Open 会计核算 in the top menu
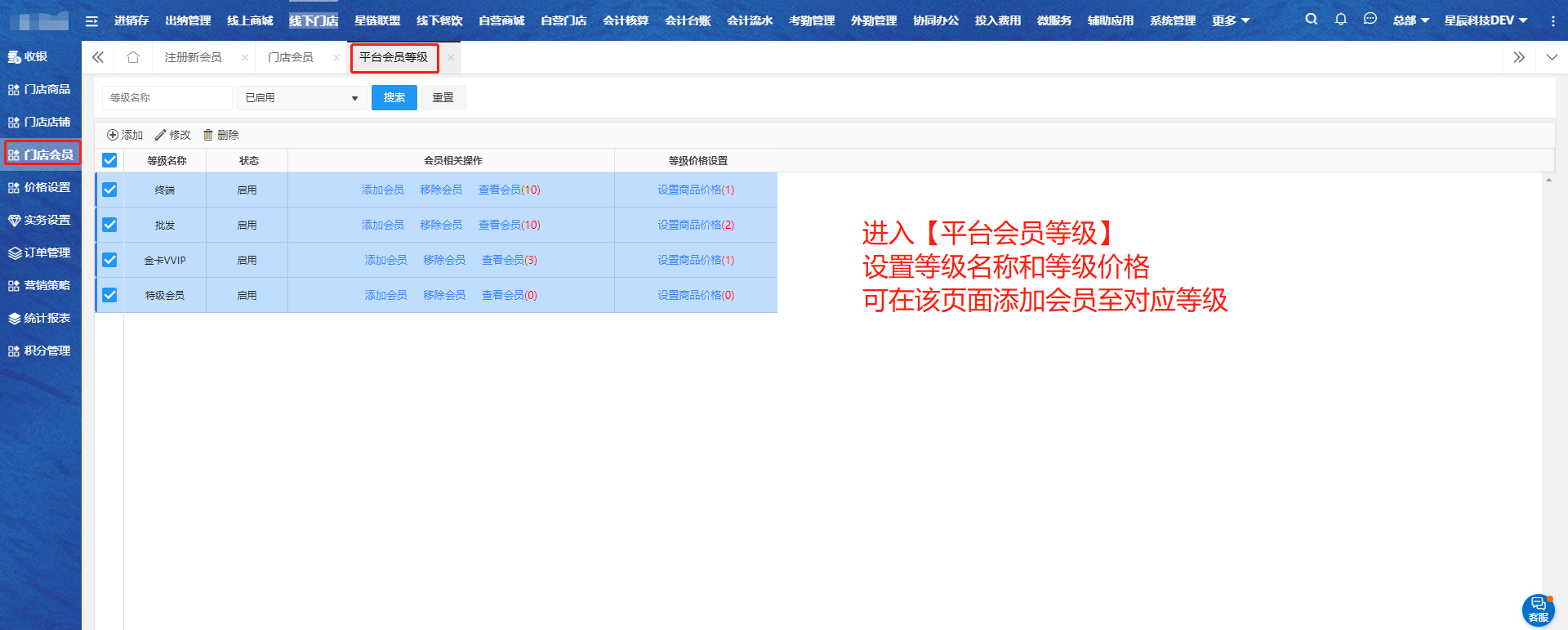 click(626, 20)
